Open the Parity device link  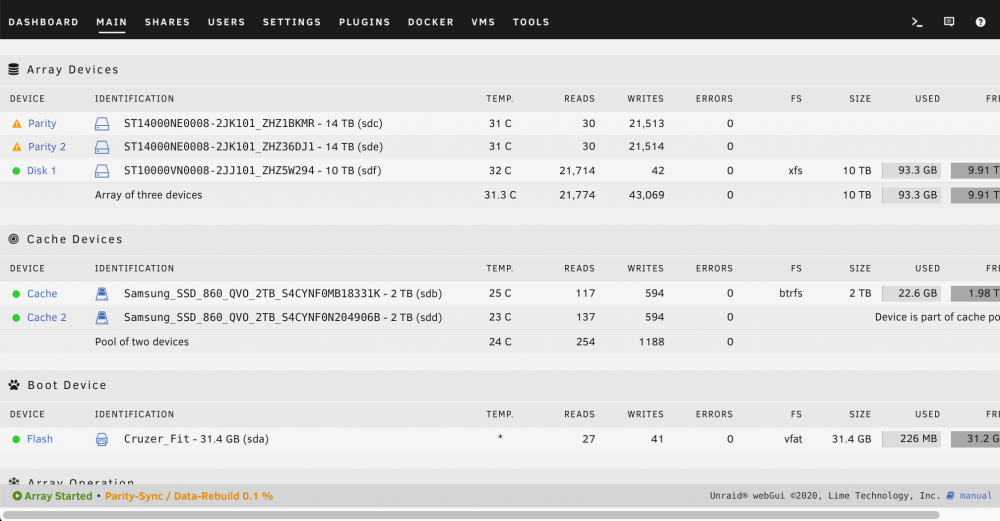[x=42, y=124]
